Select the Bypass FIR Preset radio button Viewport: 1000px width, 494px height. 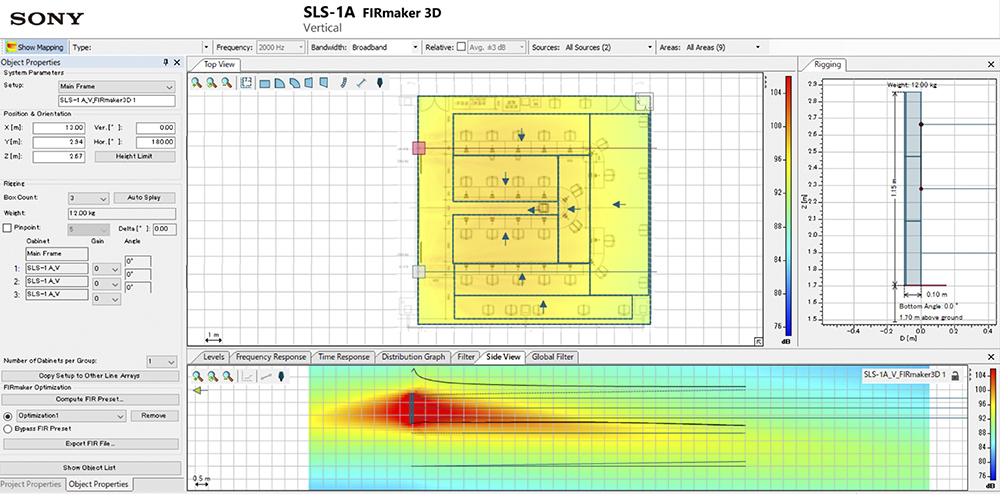(8, 428)
